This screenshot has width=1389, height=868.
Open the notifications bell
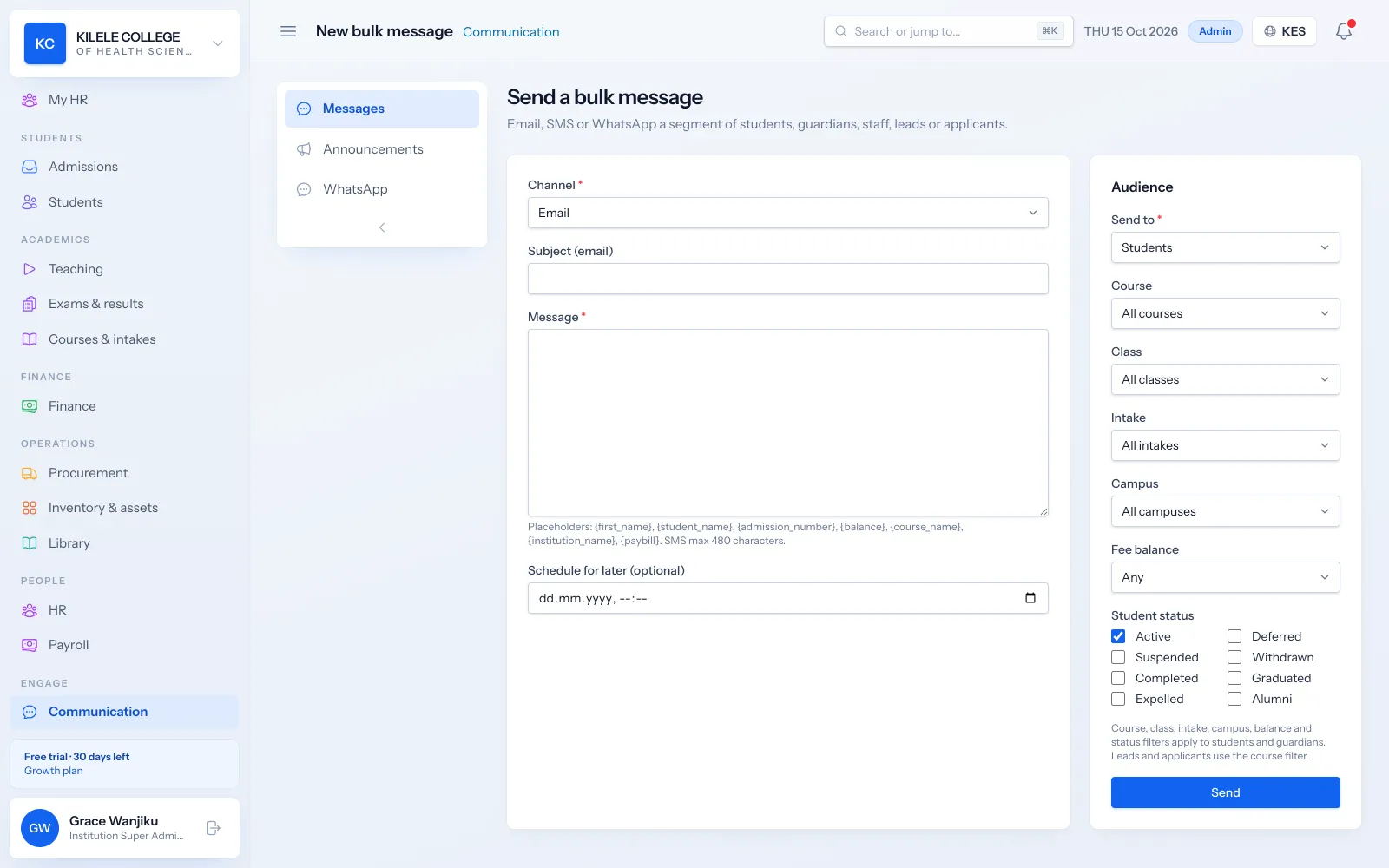coord(1344,31)
